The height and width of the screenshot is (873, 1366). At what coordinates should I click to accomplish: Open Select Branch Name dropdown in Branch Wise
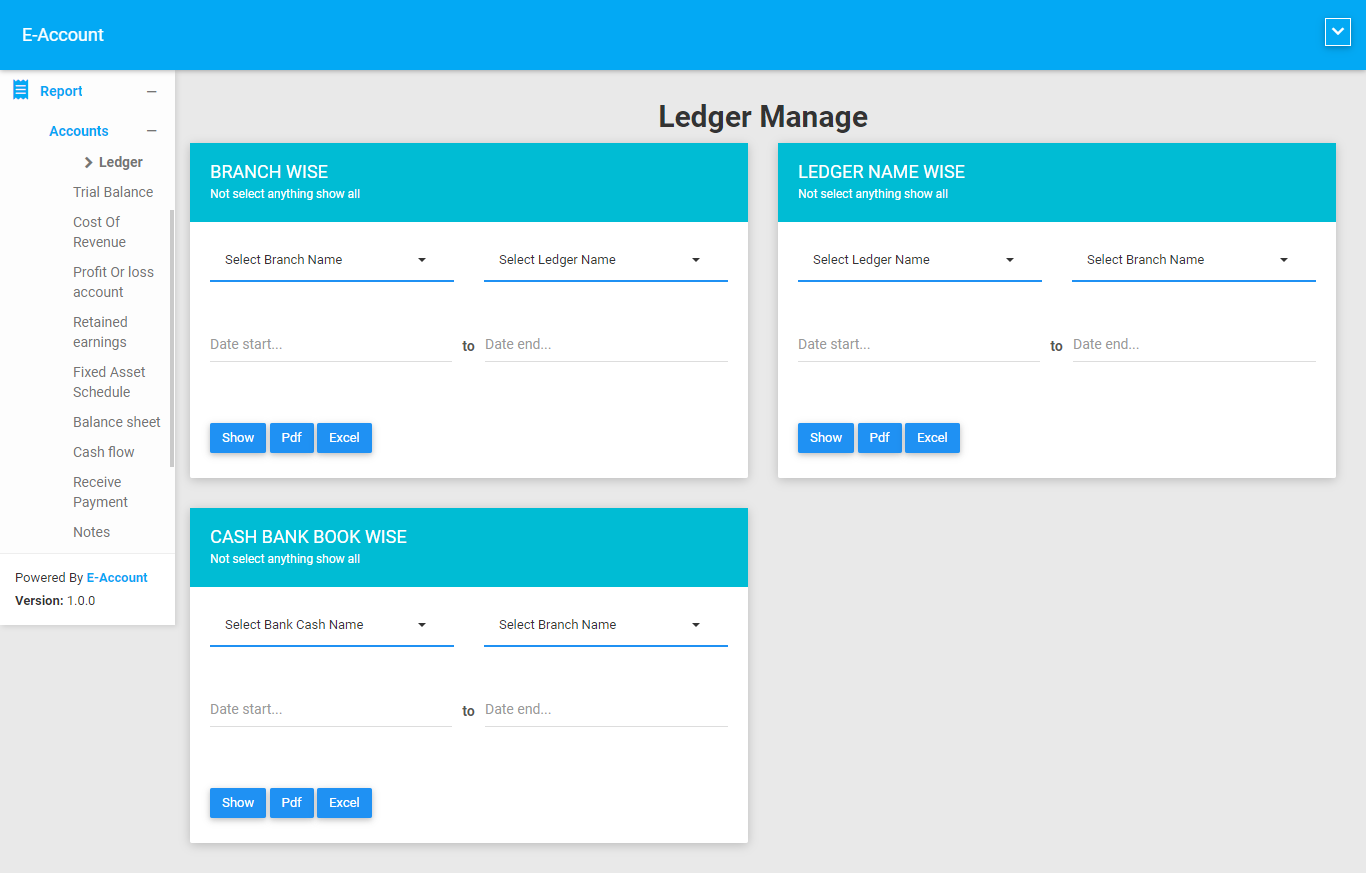(331, 260)
